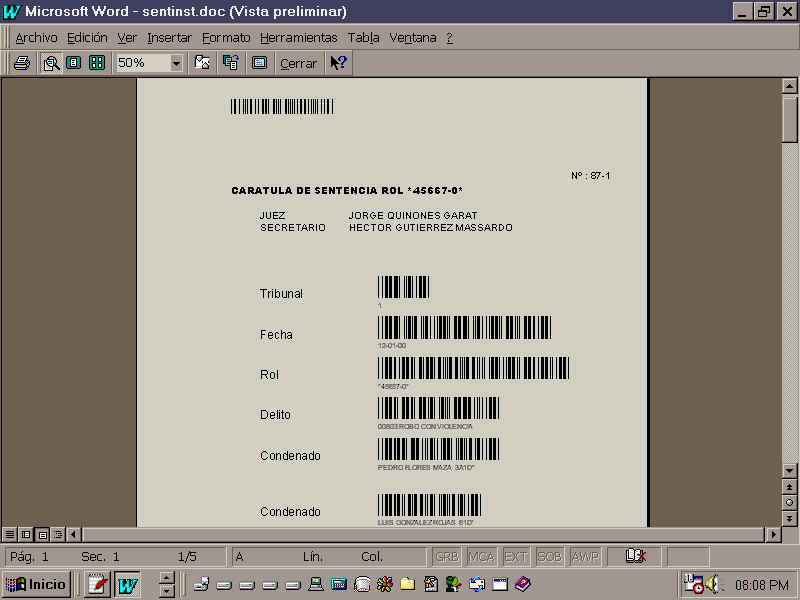Select One Page view icon
Screen dimensions: 800x600
(x=73, y=63)
